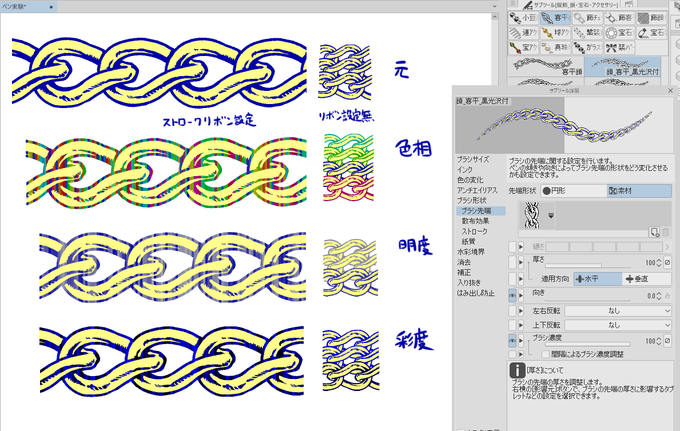This screenshot has width=680, height=431.
Task: Select the 小豆 chain sub tool group
Action: point(523,18)
